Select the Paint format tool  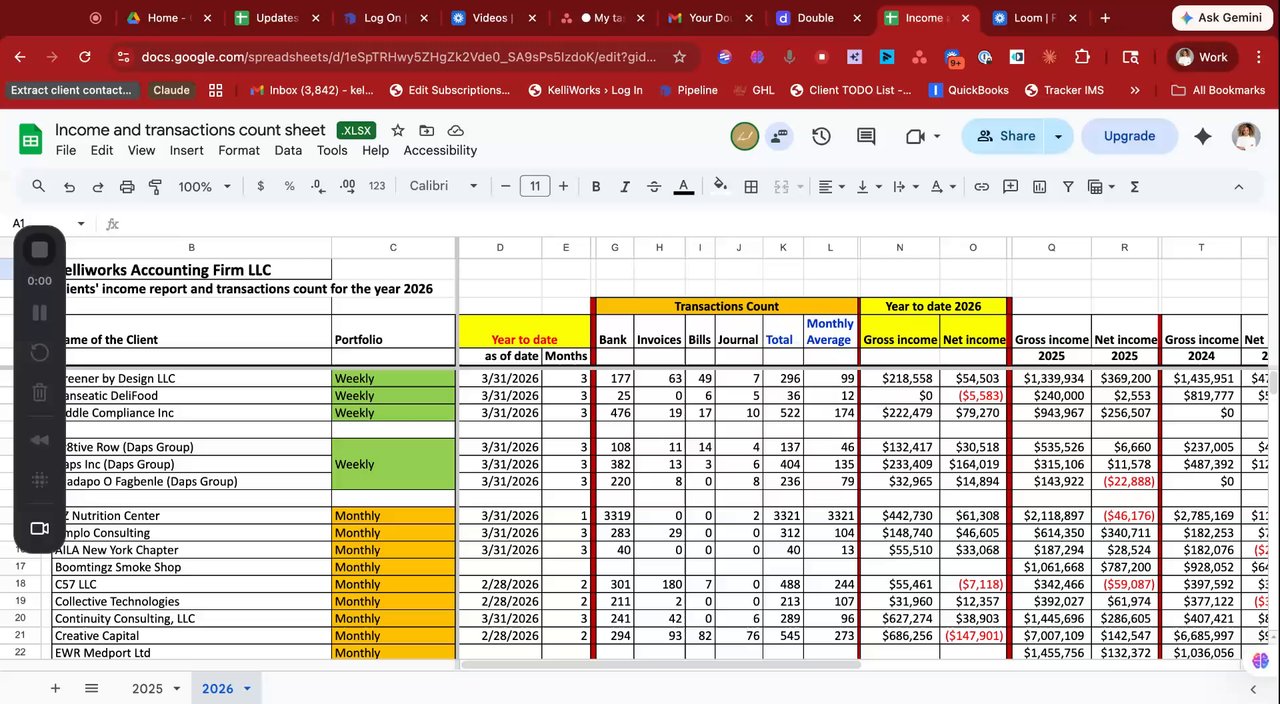tap(155, 187)
